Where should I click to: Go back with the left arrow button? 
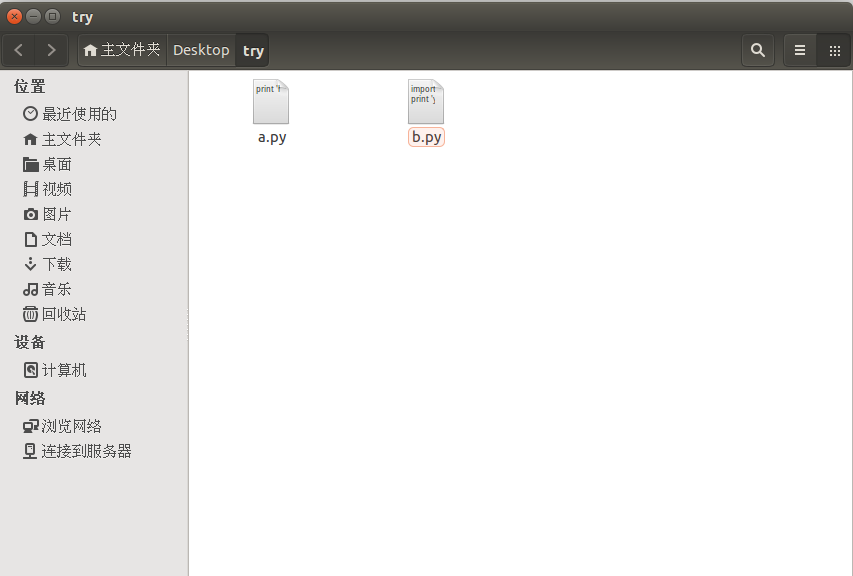click(19, 51)
